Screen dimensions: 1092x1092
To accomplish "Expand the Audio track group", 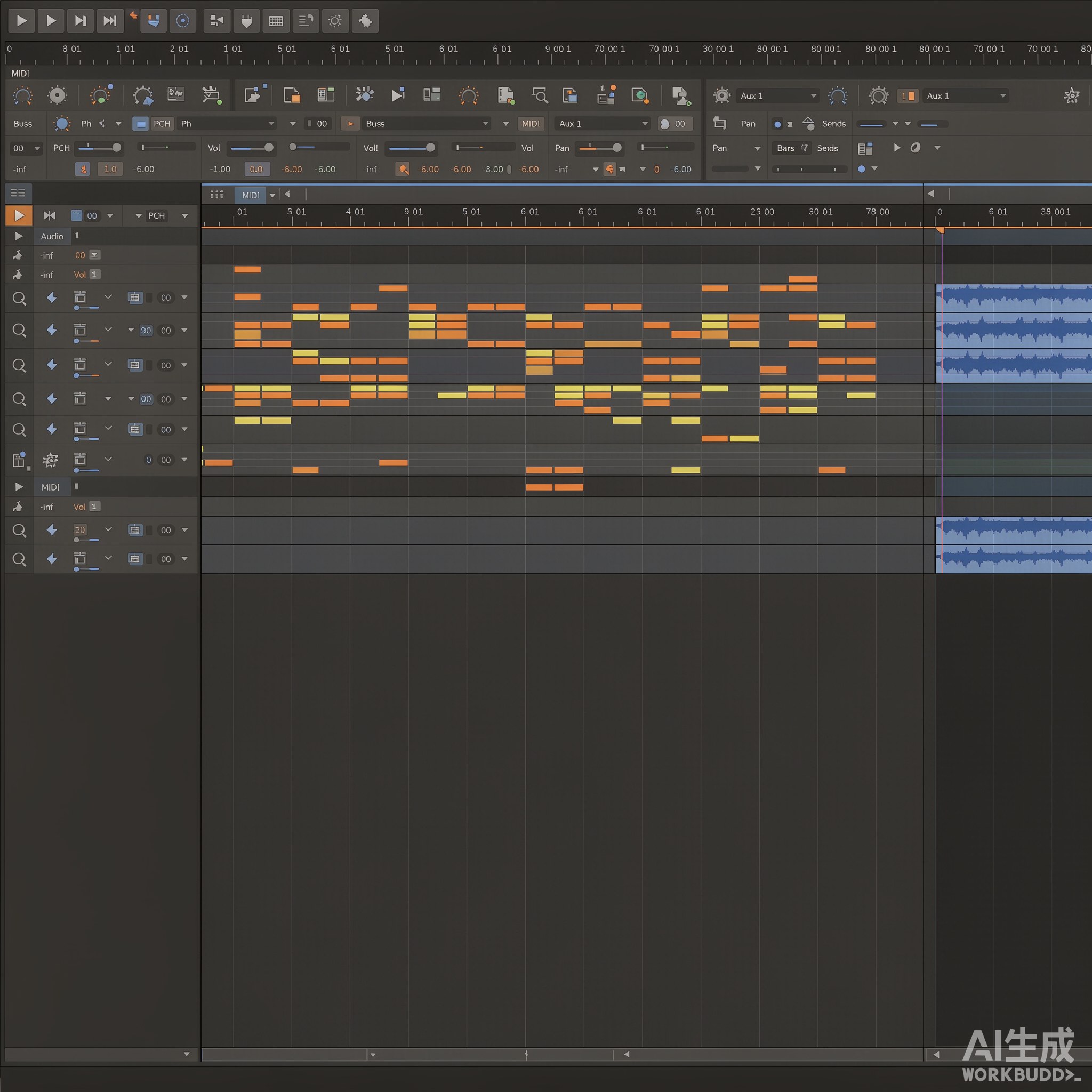I will [19, 236].
